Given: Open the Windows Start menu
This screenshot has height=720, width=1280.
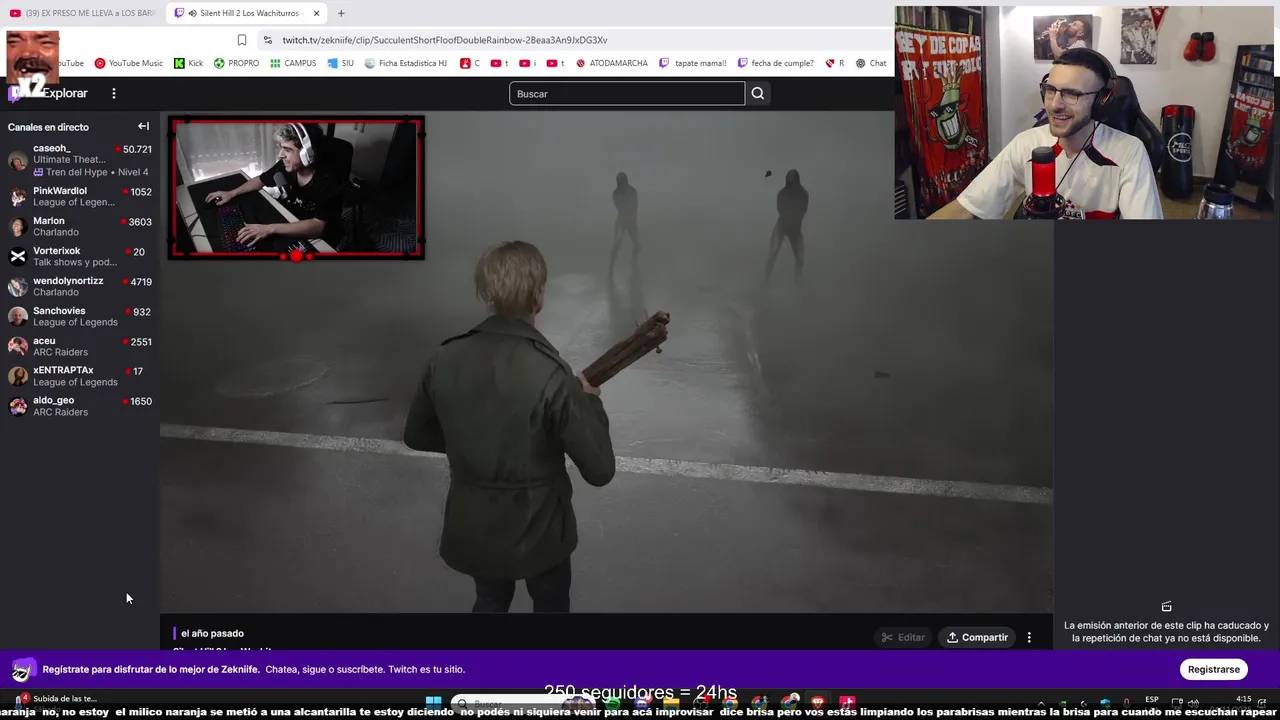Looking at the screenshot, I should point(434,702).
